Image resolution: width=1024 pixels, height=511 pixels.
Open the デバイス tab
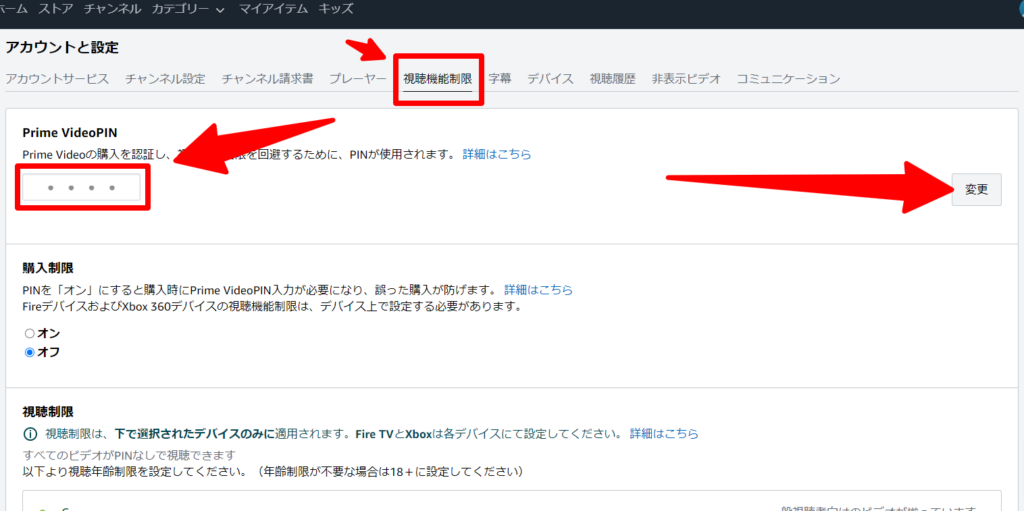[x=550, y=79]
